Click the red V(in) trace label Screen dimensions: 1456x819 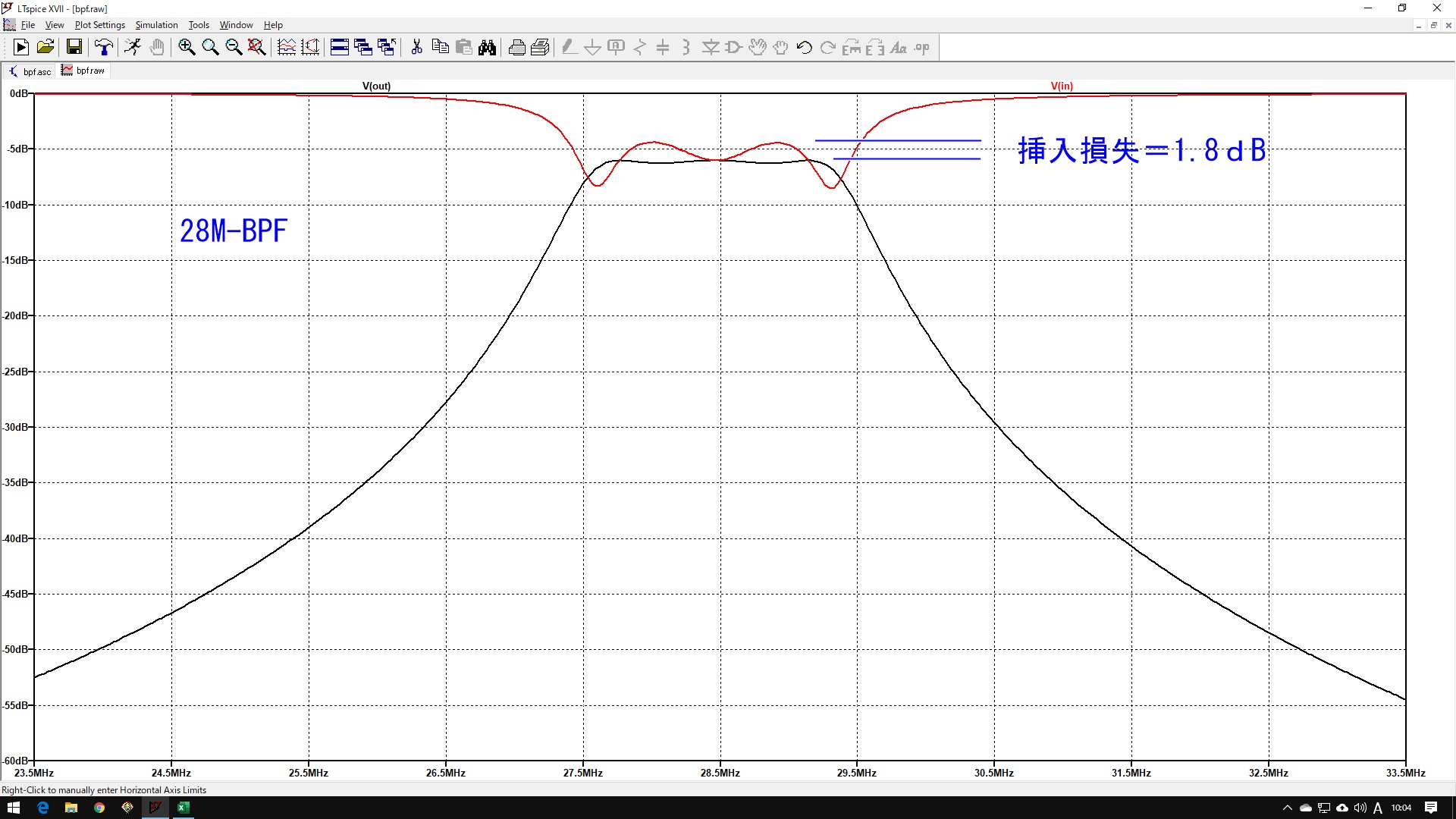[1061, 86]
